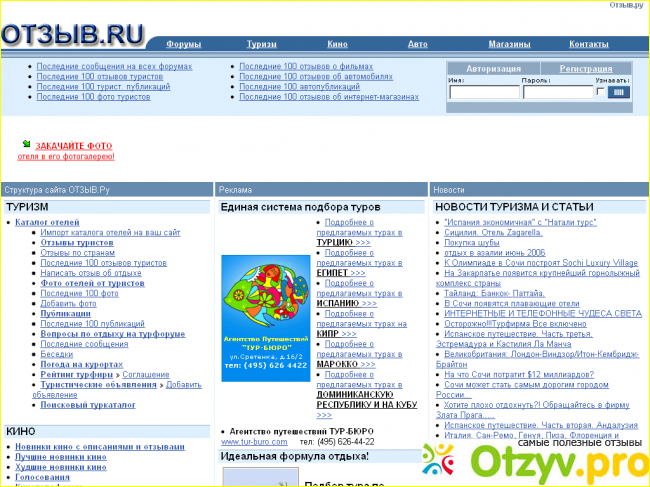Click the colorful fish ТУР-БЮРО banner
This screenshot has width=650, height=487.
(x=265, y=312)
